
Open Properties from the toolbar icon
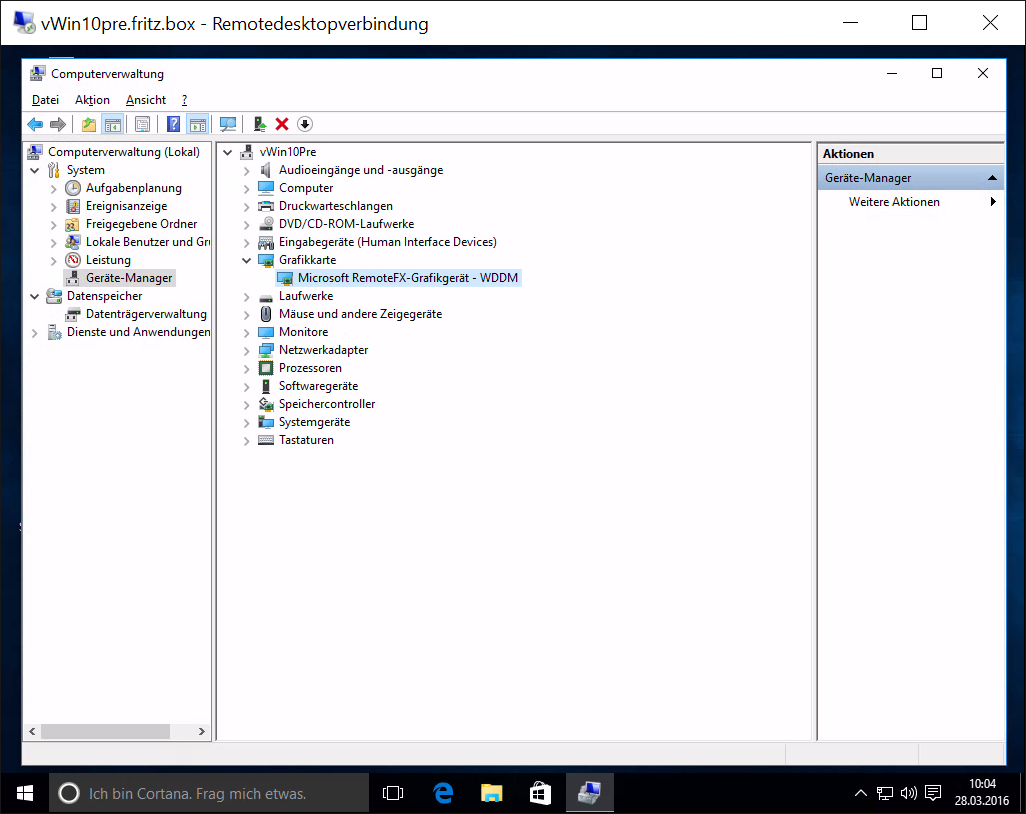142,124
